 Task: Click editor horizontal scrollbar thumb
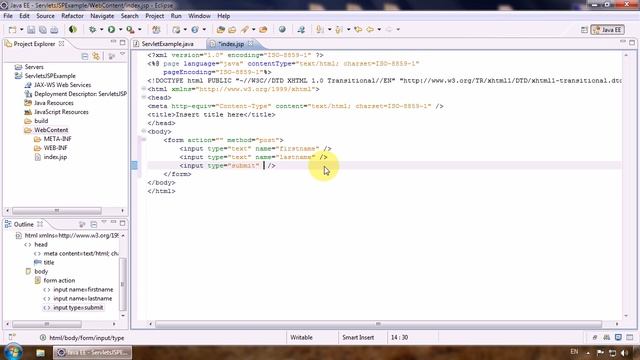pos(378,324)
